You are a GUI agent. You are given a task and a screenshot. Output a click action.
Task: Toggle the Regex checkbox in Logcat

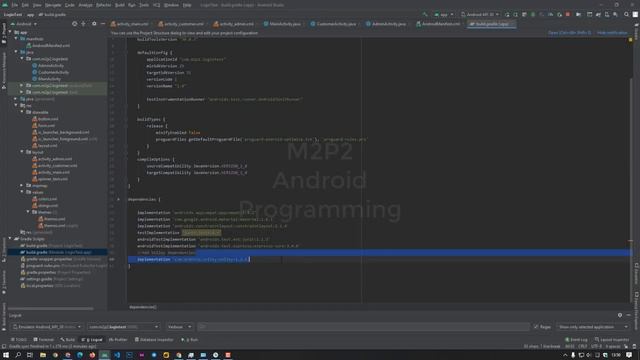tap(536, 327)
